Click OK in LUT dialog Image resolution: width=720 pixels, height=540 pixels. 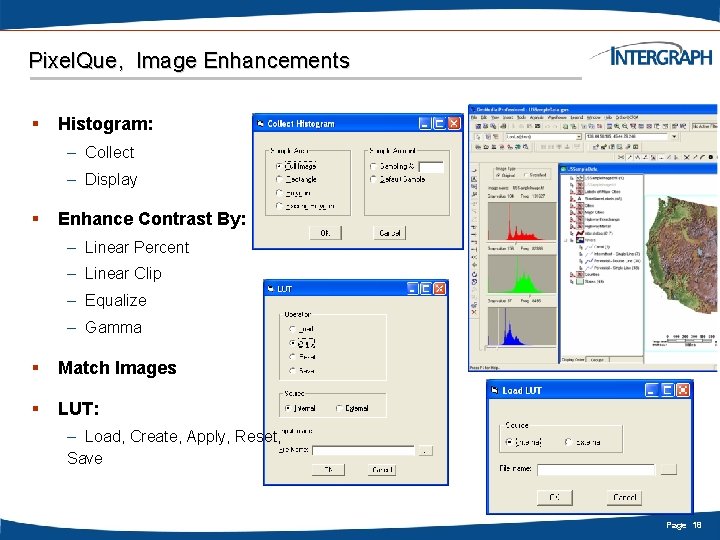tap(328, 469)
